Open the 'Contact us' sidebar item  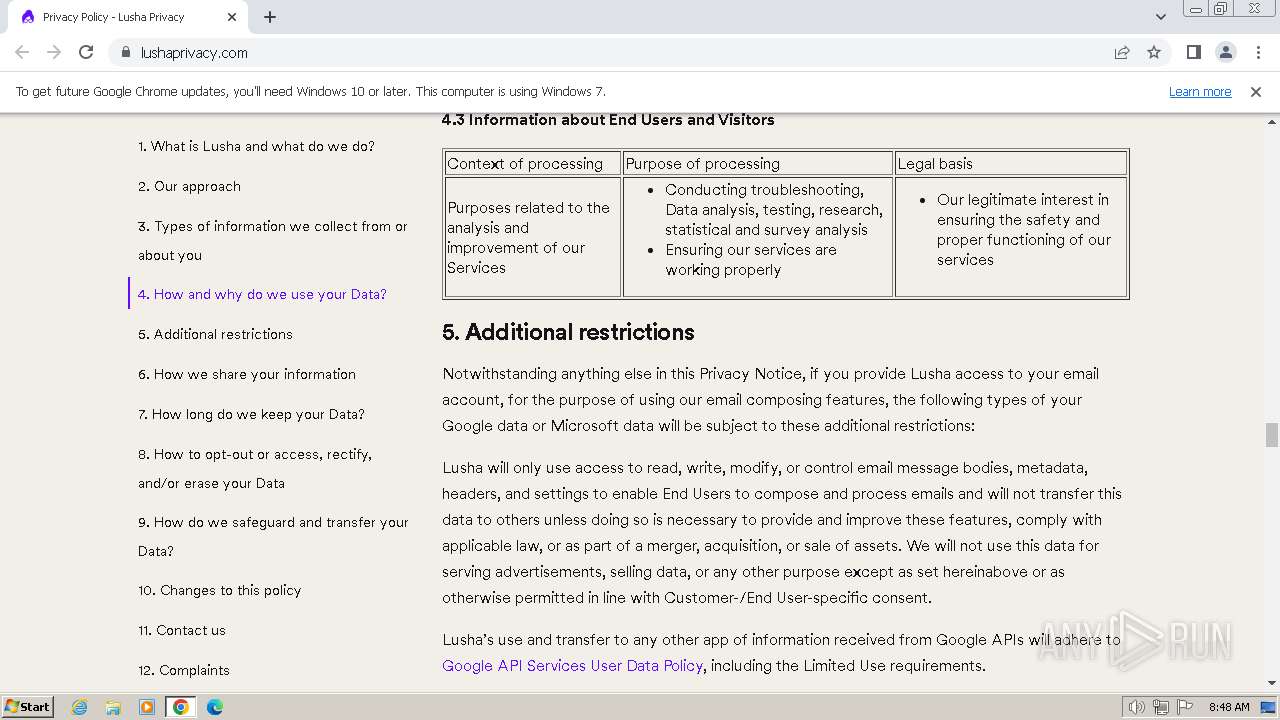click(x=182, y=630)
